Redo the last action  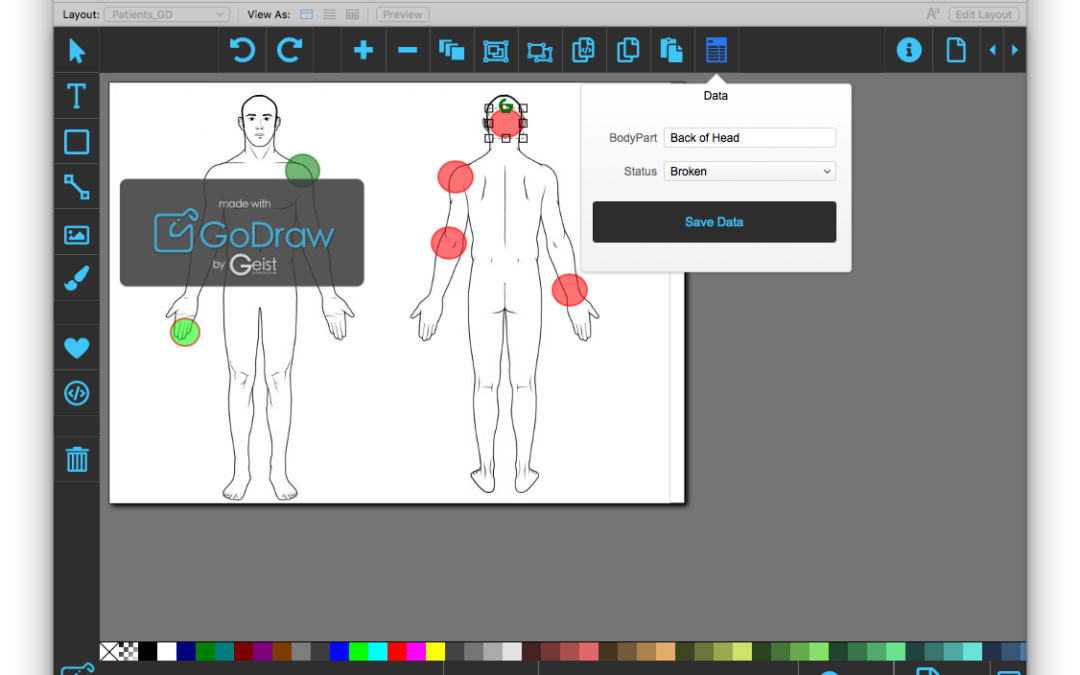tap(289, 50)
